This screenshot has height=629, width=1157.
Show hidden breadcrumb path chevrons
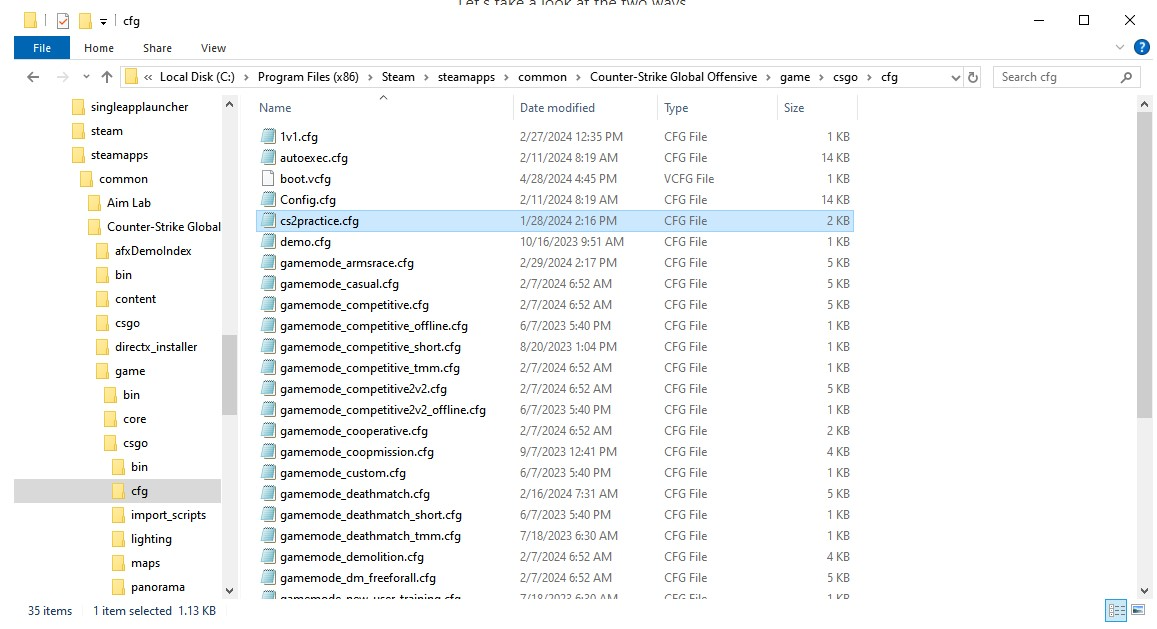tap(149, 77)
